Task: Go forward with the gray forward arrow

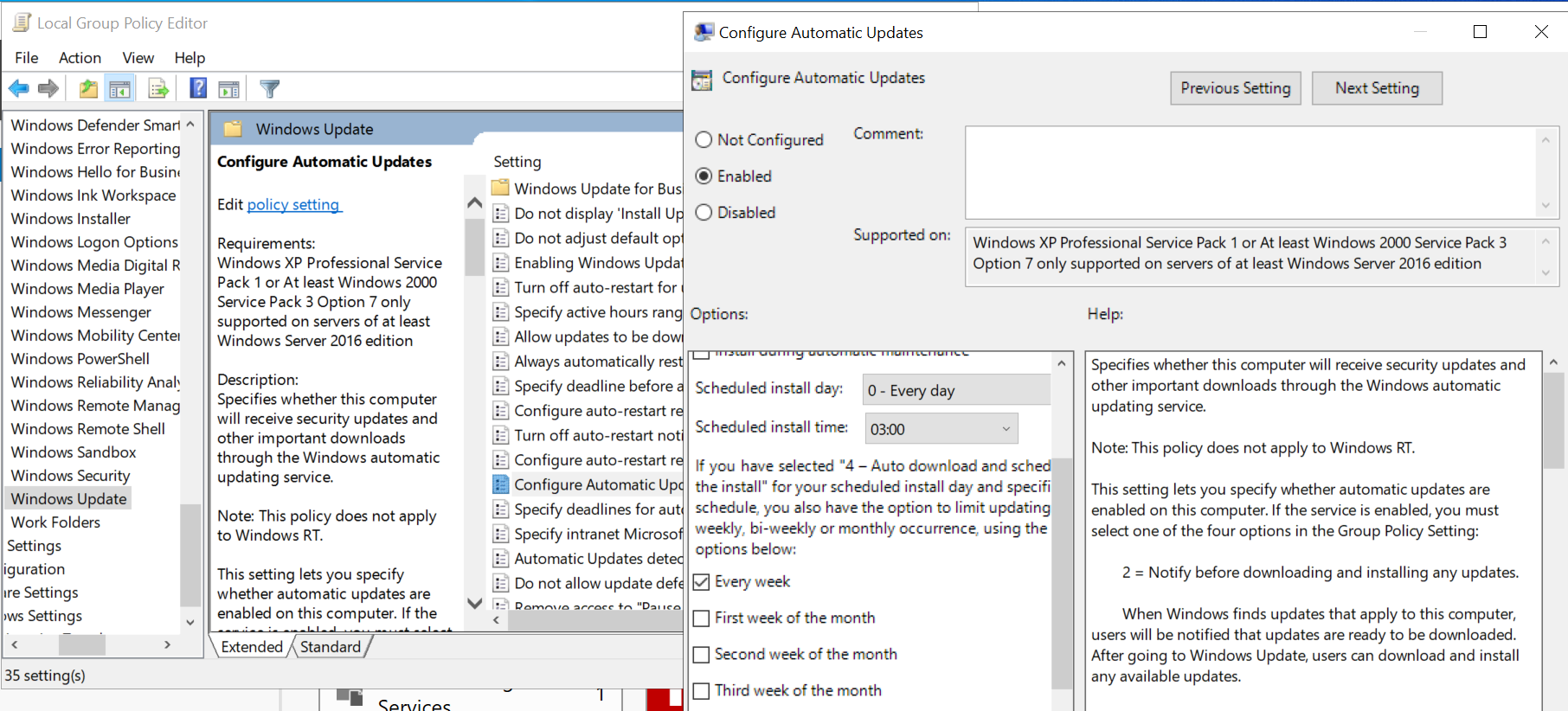Action: pyautogui.click(x=48, y=88)
